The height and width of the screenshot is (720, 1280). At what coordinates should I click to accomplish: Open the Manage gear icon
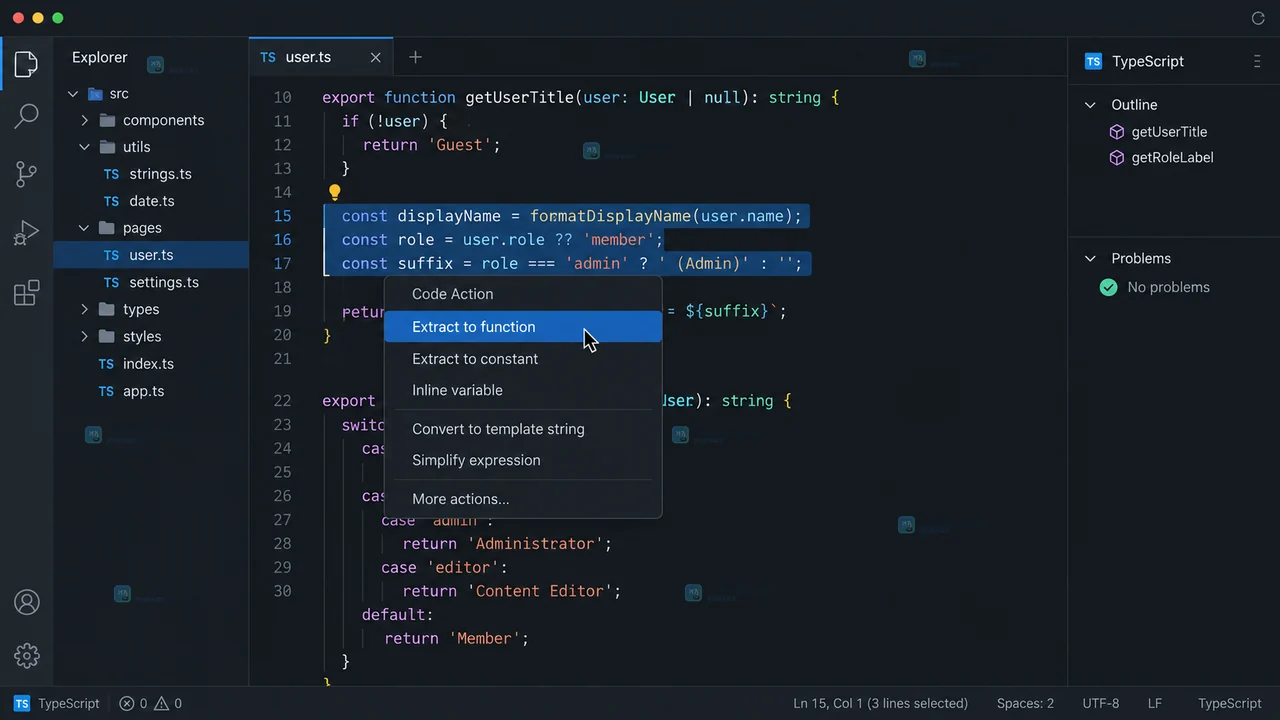pyautogui.click(x=27, y=656)
